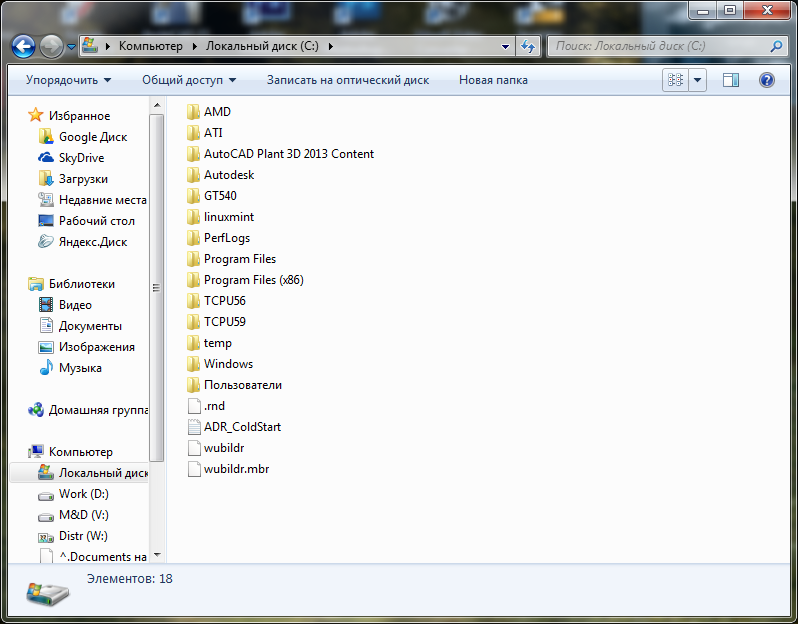
Task: Select the ADR_ColdStart file icon
Action: (194, 427)
